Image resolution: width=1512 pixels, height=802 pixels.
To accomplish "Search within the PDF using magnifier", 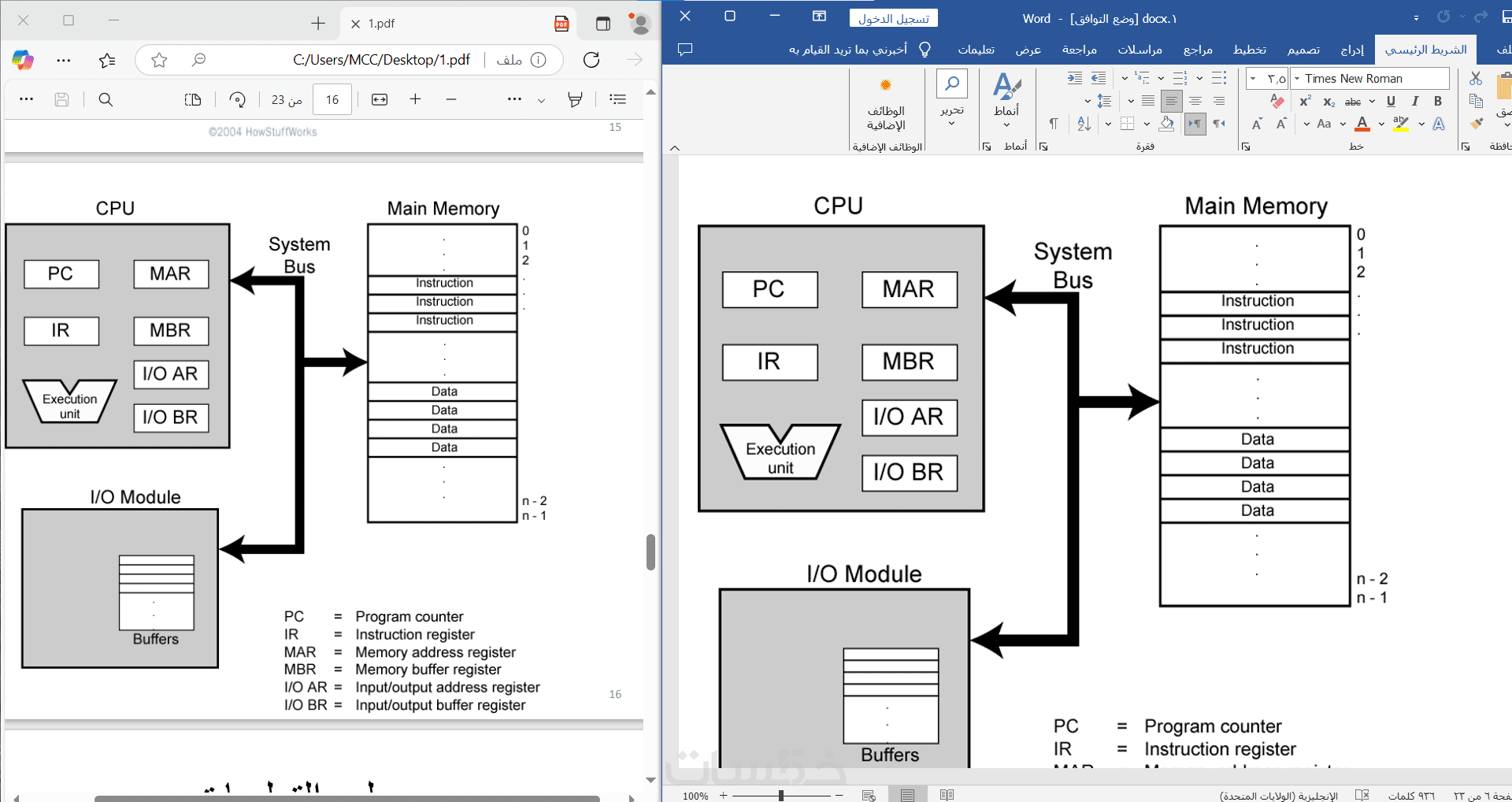I will tap(106, 99).
